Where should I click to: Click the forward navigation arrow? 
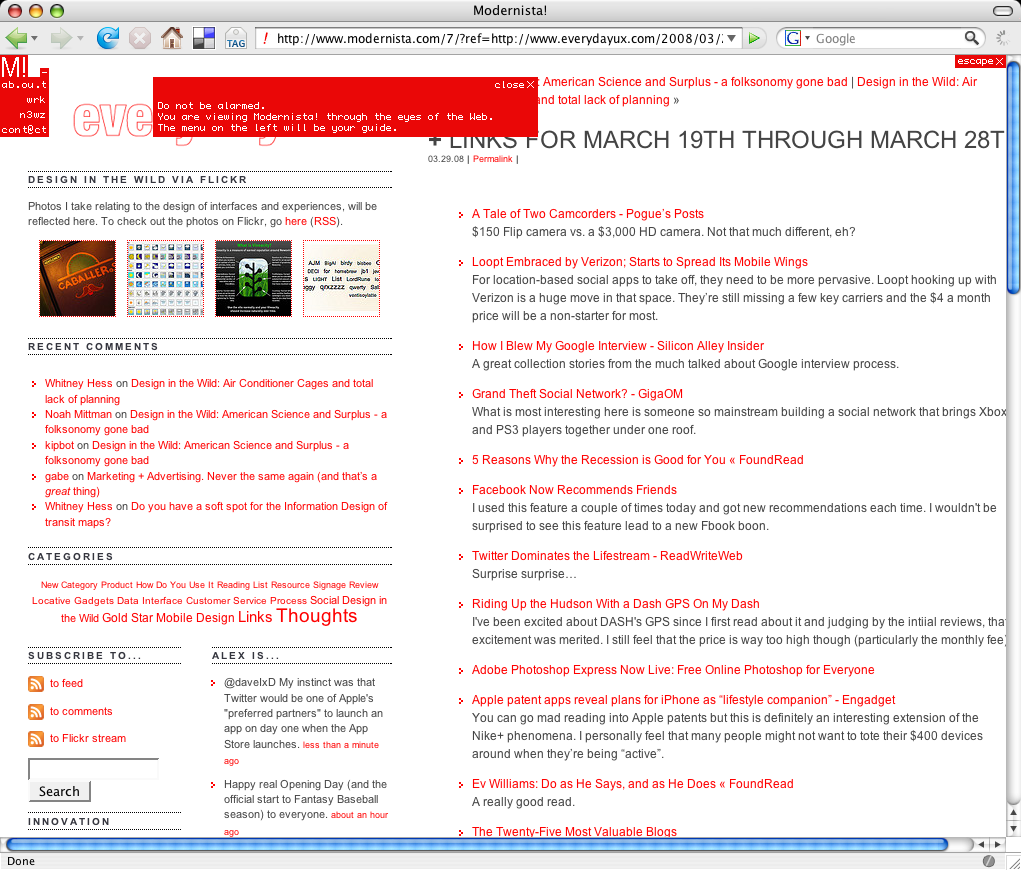click(61, 38)
